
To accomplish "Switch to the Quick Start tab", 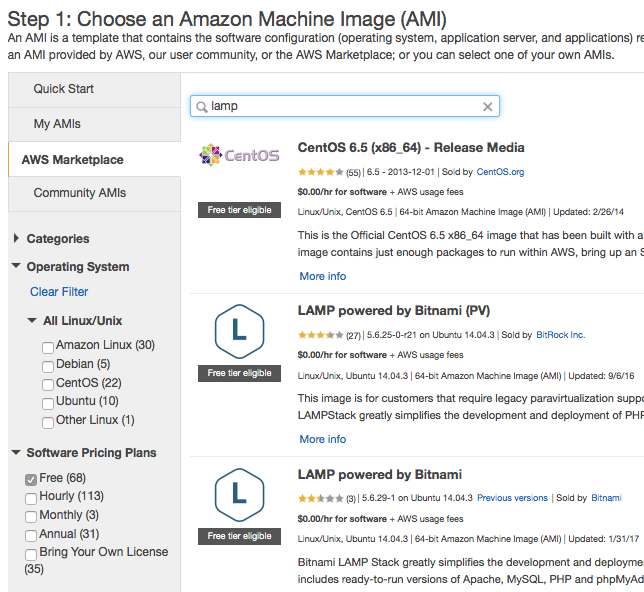I will click(x=64, y=89).
